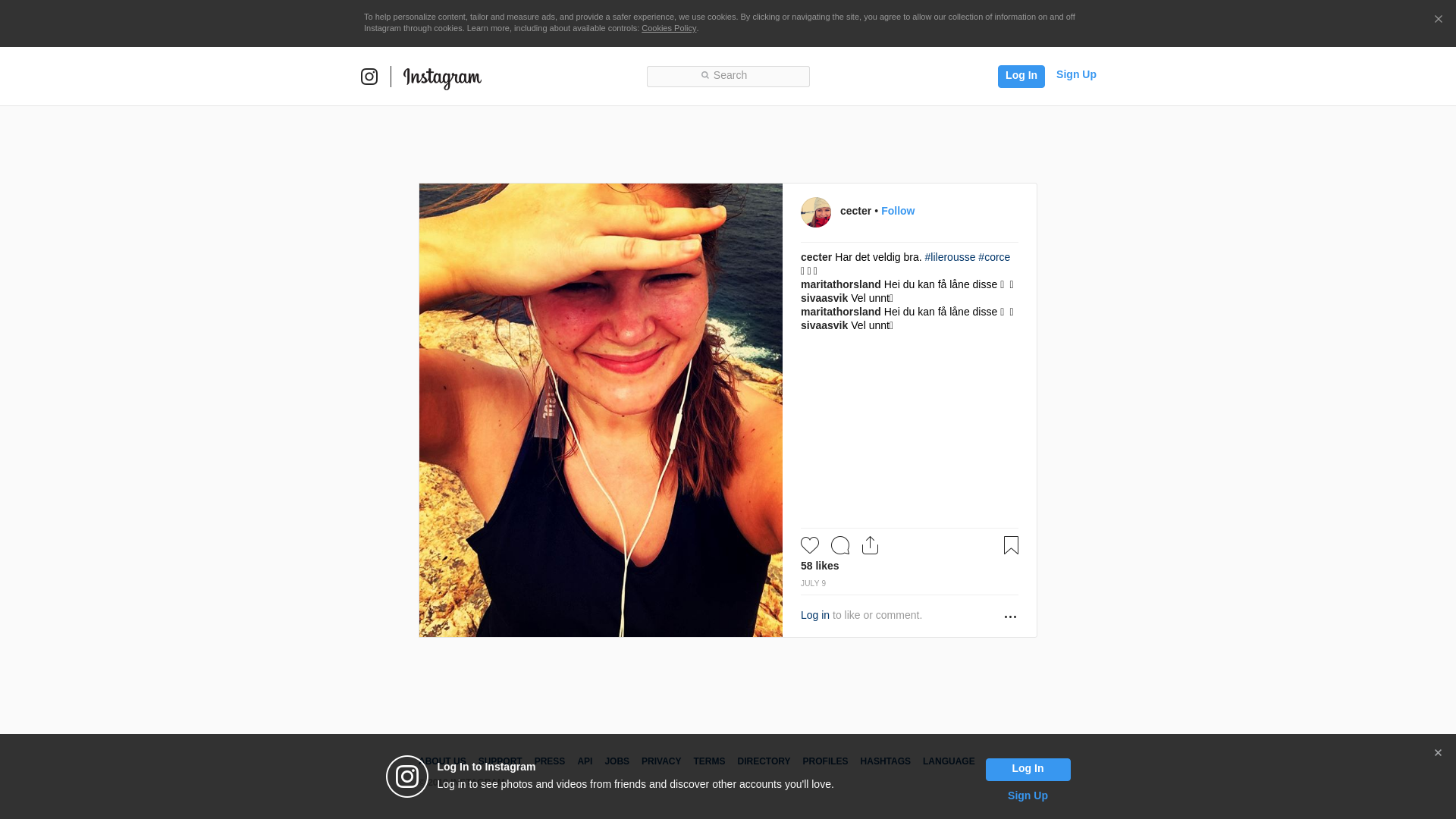Open the more options ellipsis menu
The image size is (1456, 819).
coord(1010,617)
